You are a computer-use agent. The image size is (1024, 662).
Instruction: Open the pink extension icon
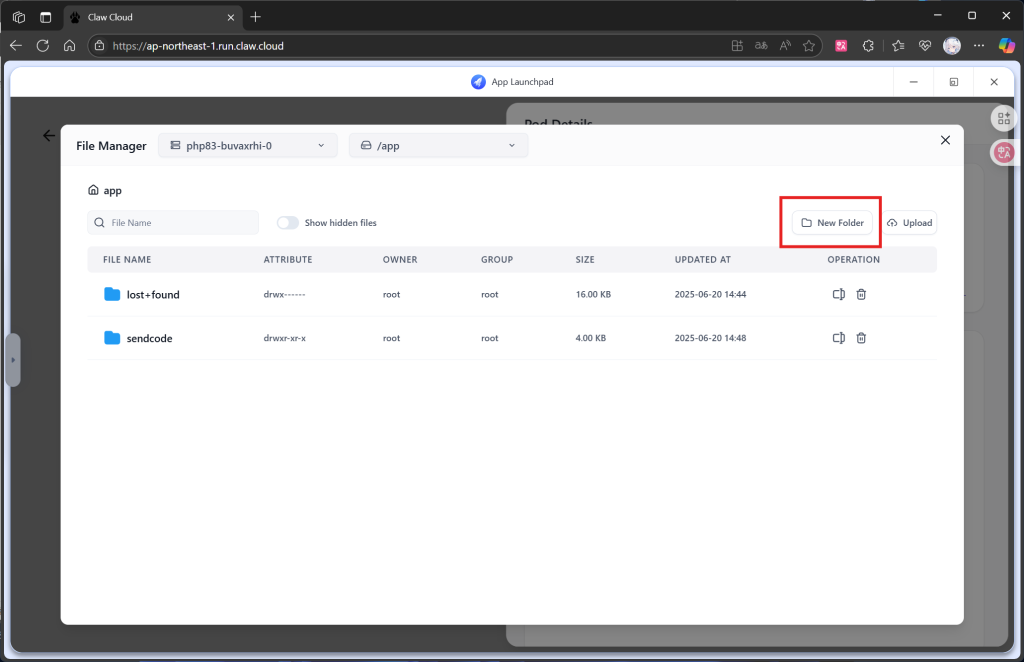tap(841, 46)
